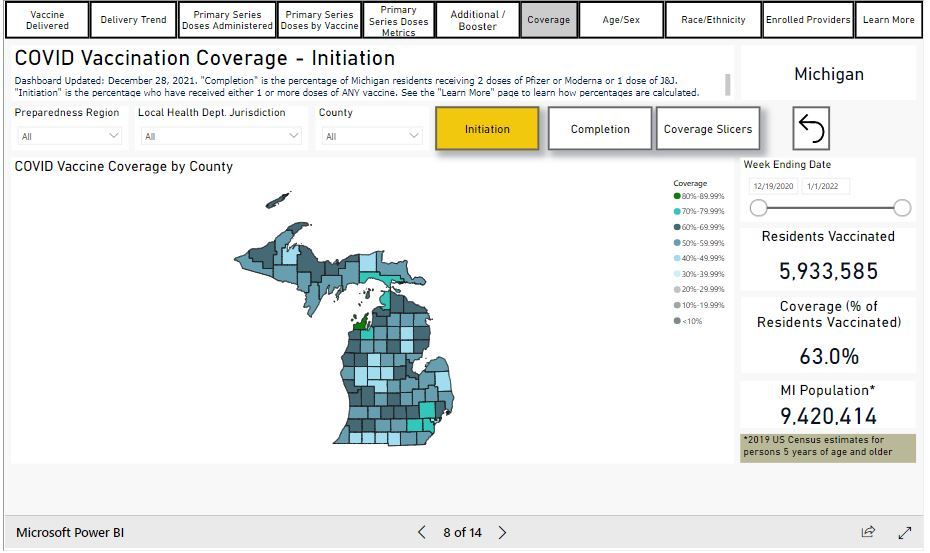Open the Vaccine Delivered page
Viewport: 930px width, 553px height.
pyautogui.click(x=47, y=20)
